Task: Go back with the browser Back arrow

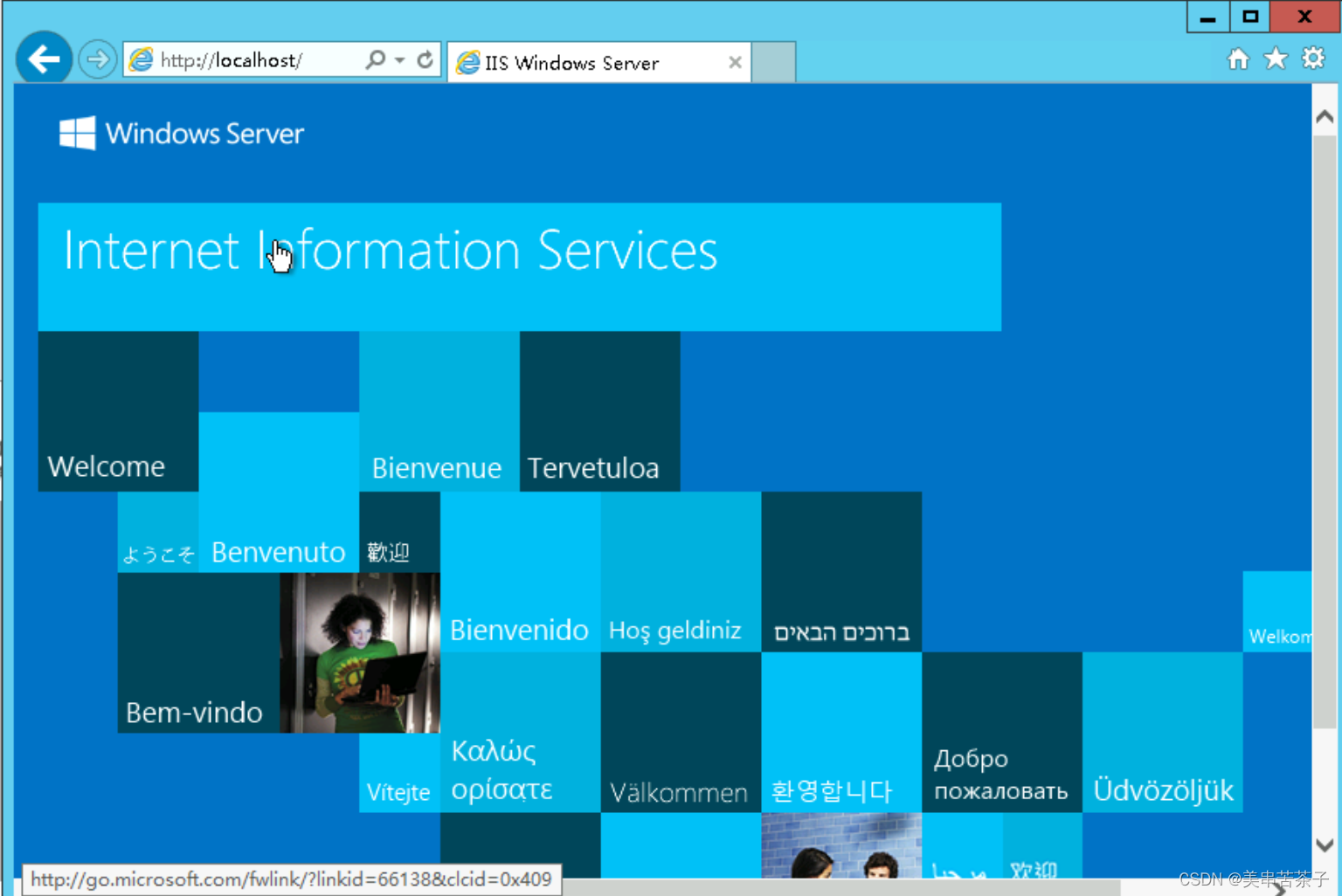Action: pos(44,59)
